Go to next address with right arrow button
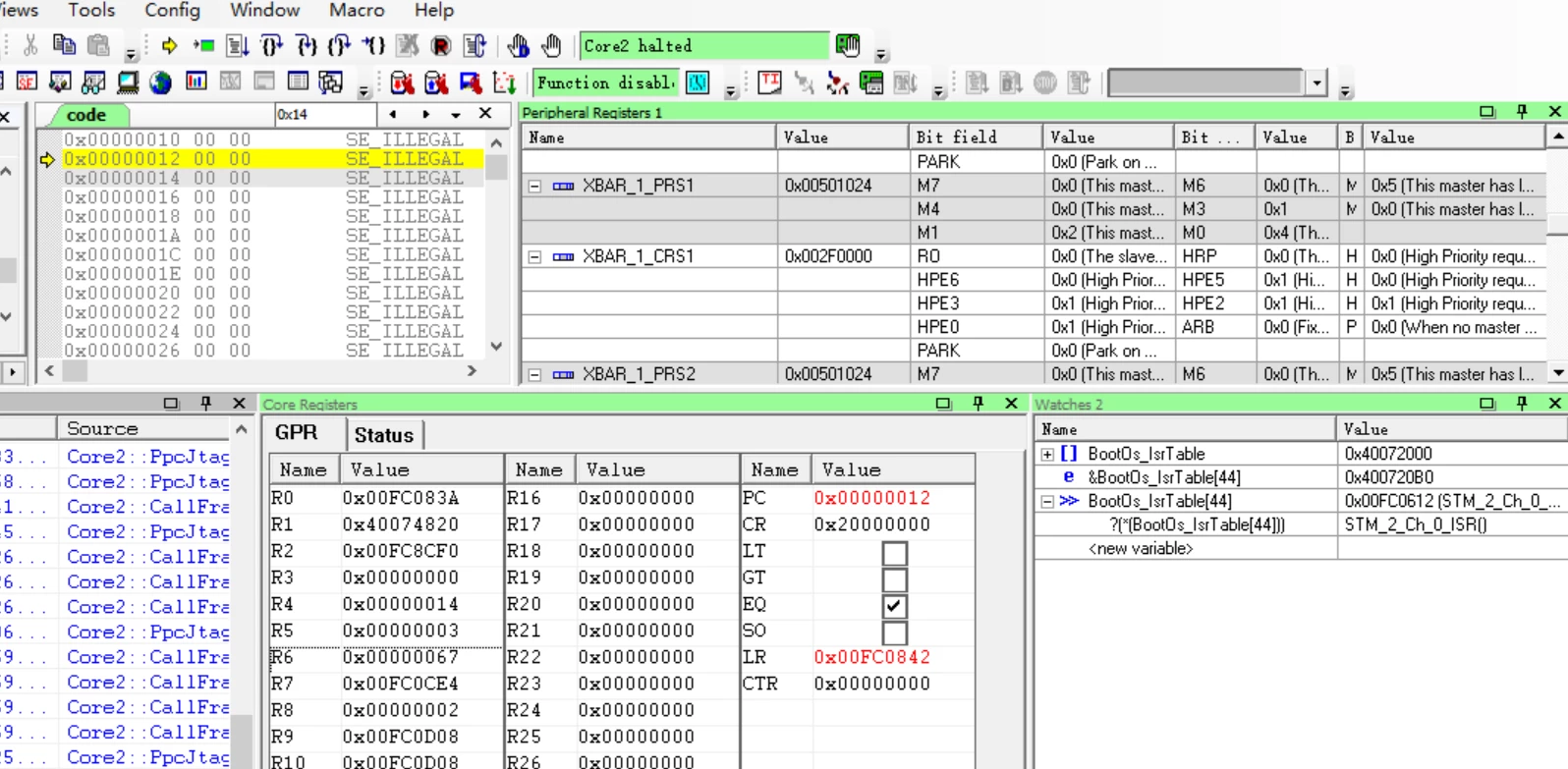 pyautogui.click(x=425, y=115)
